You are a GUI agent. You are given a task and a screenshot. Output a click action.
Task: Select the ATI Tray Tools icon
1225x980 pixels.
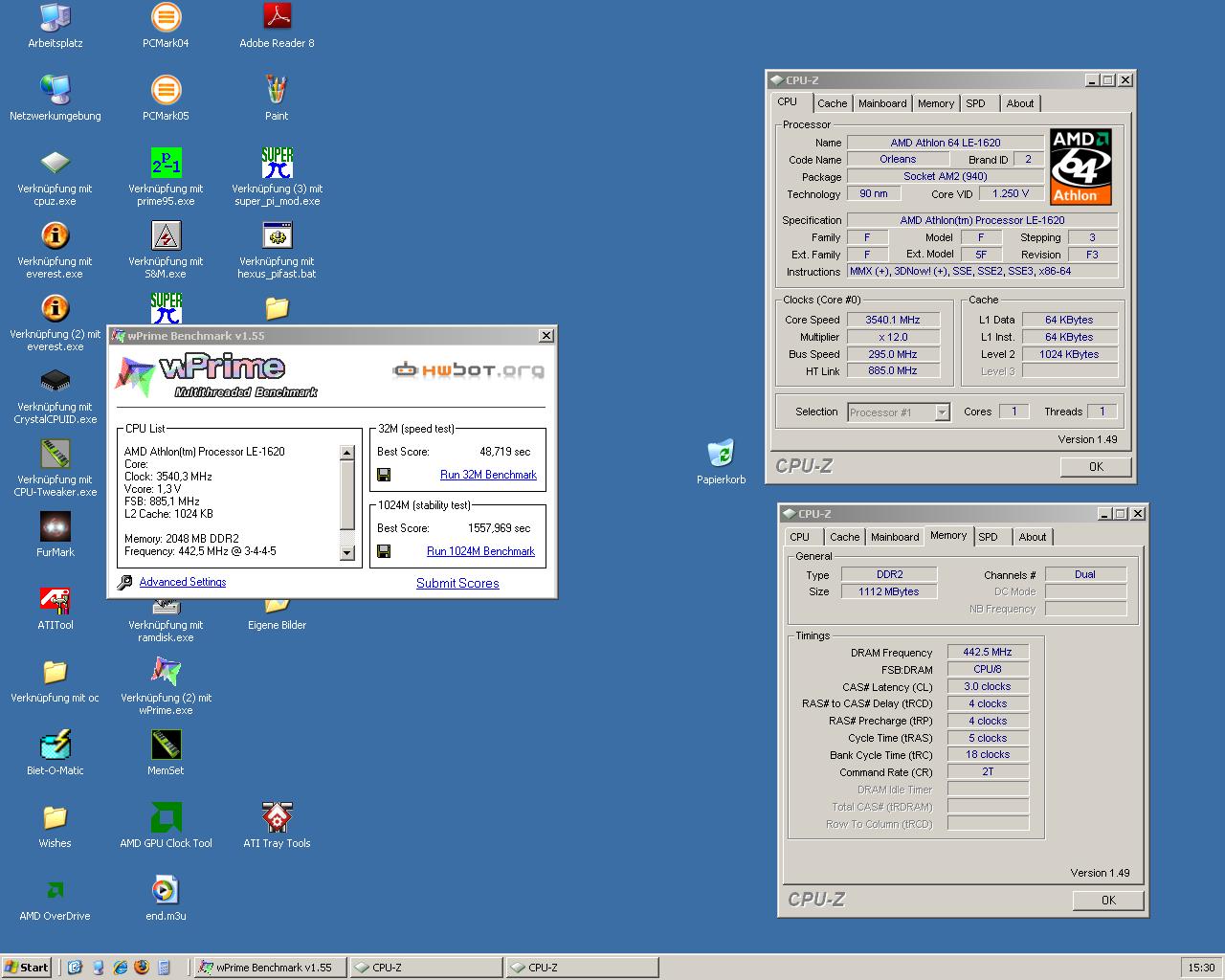click(277, 817)
